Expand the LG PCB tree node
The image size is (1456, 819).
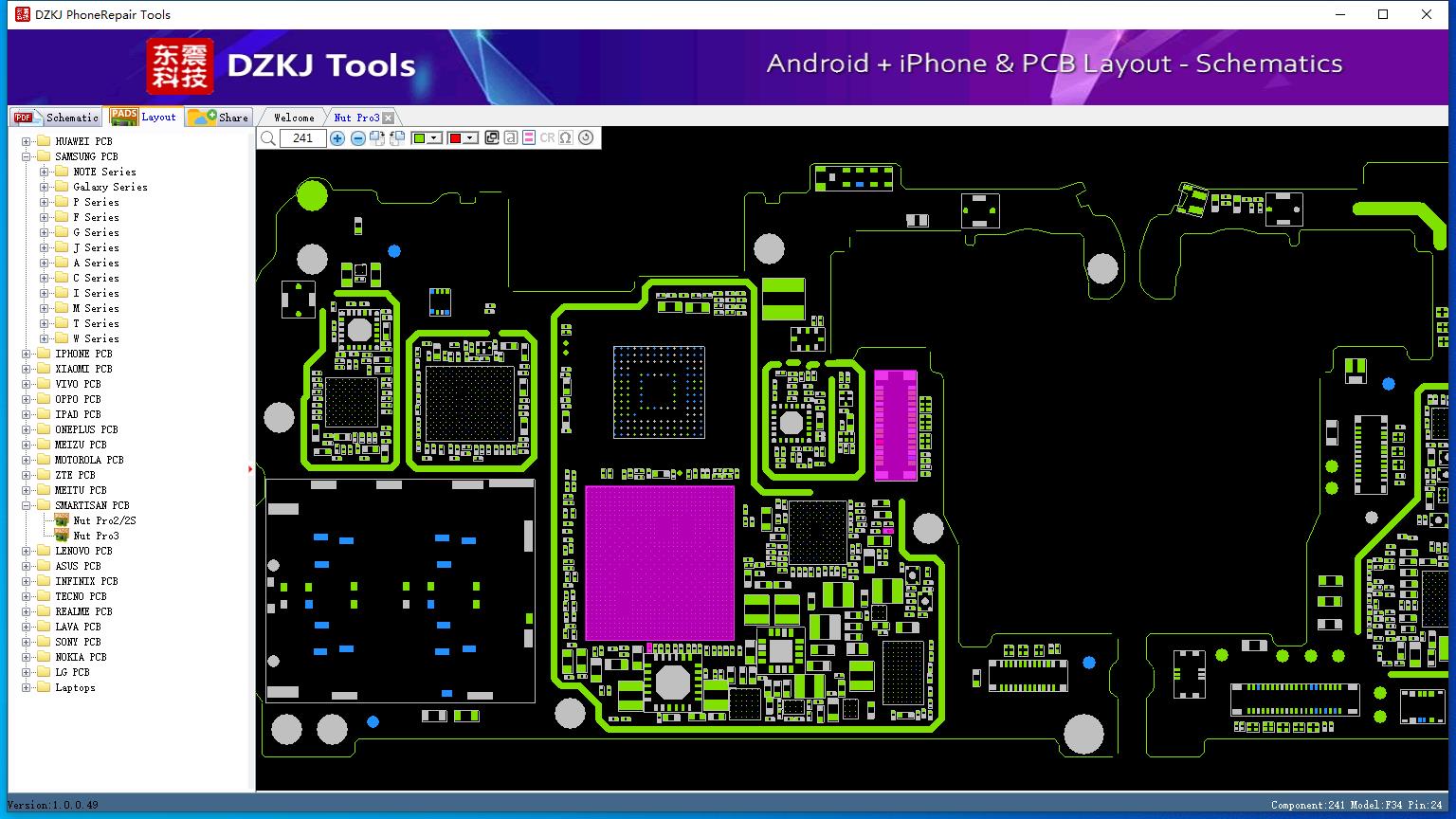pos(26,672)
